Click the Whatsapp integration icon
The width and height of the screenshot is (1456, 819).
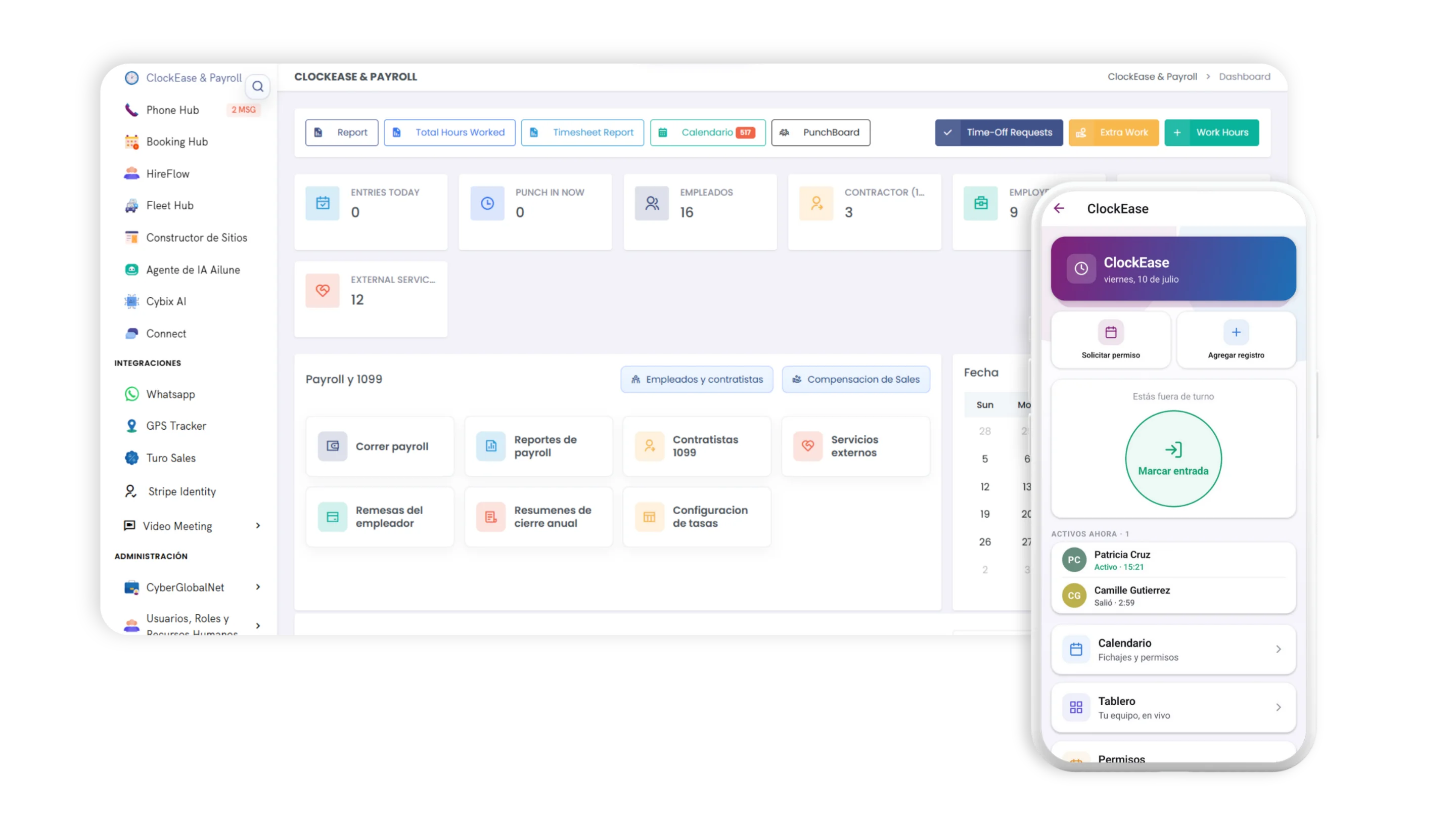point(131,394)
